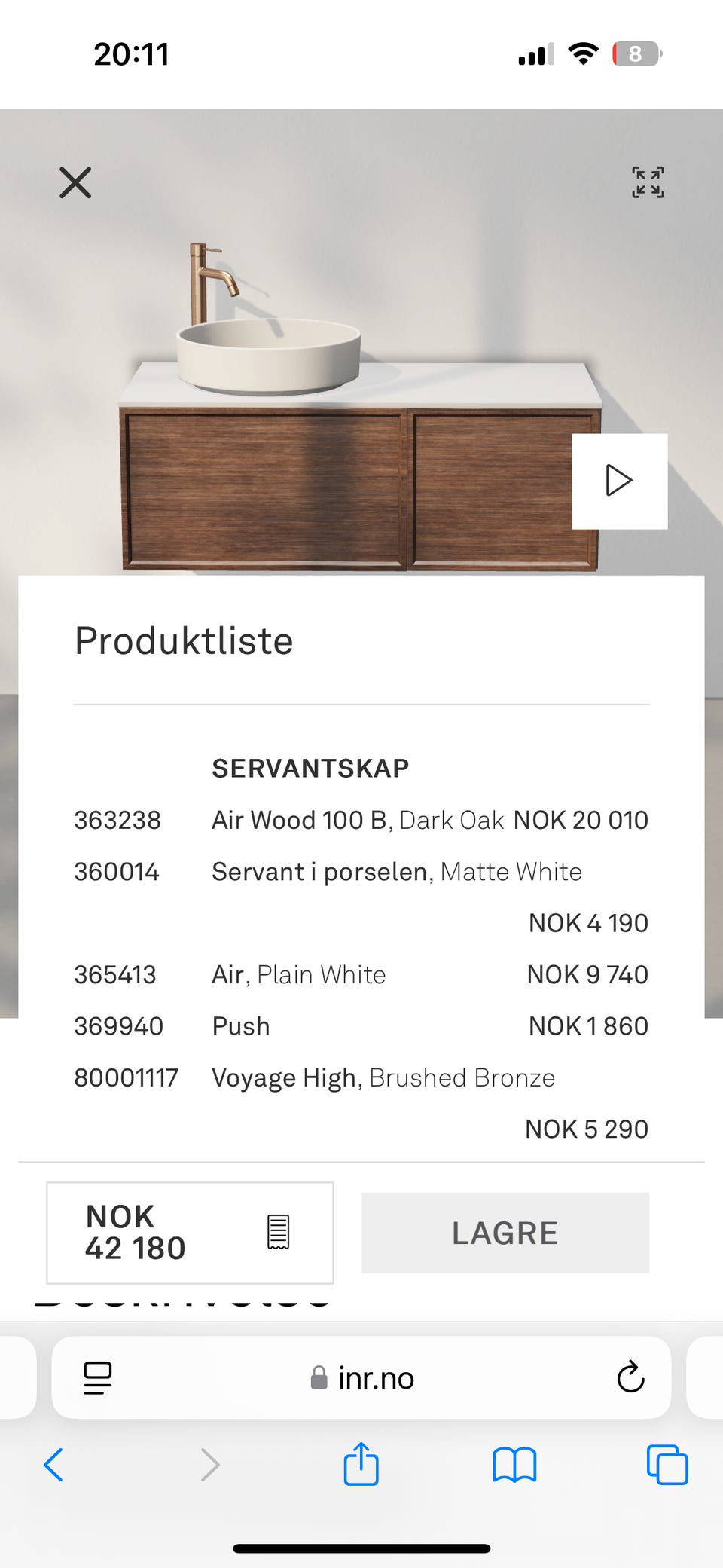The image size is (723, 1568).
Task: Tap the Push product row
Action: pyautogui.click(x=361, y=1025)
